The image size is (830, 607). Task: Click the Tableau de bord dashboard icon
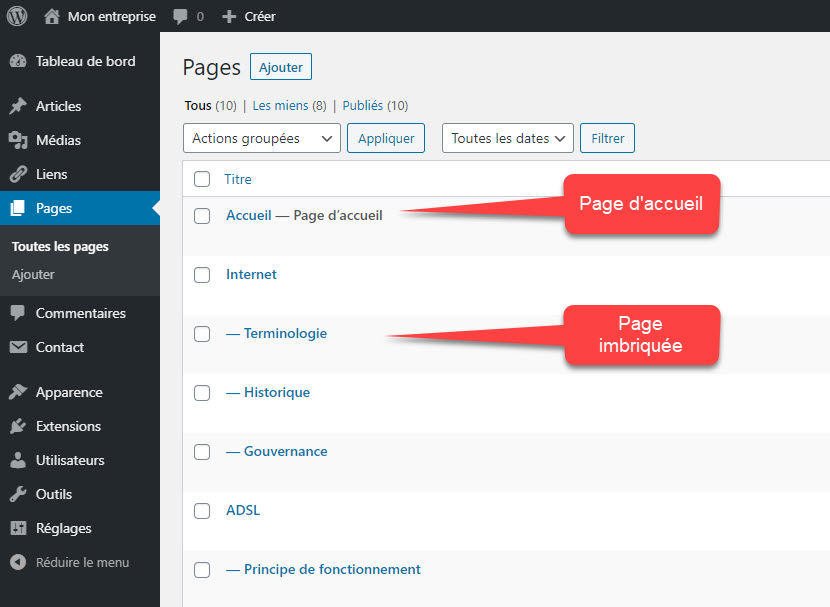click(18, 61)
